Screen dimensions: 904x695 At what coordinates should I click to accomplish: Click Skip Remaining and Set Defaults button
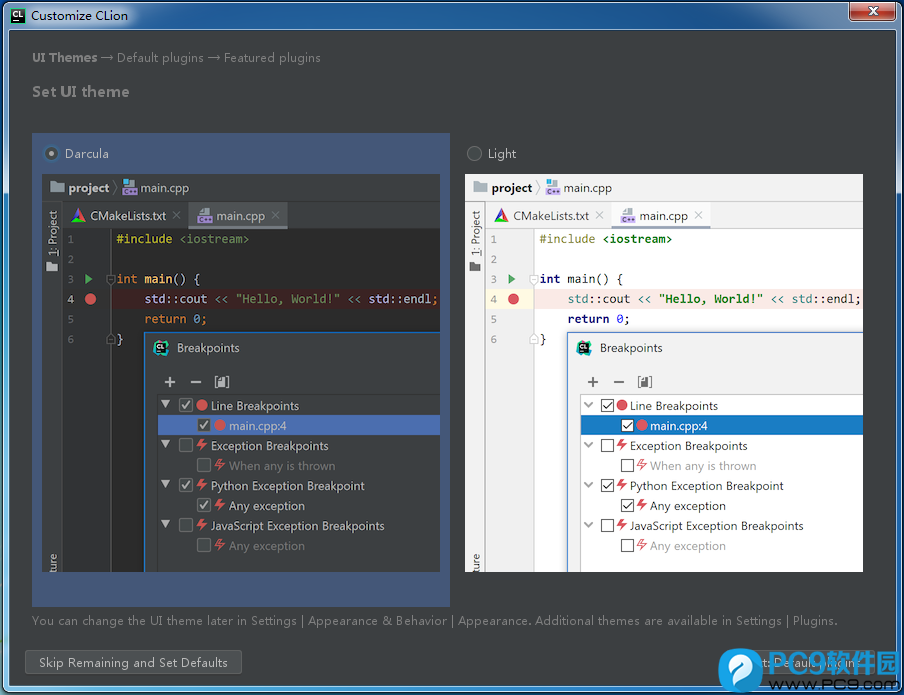coord(133,662)
